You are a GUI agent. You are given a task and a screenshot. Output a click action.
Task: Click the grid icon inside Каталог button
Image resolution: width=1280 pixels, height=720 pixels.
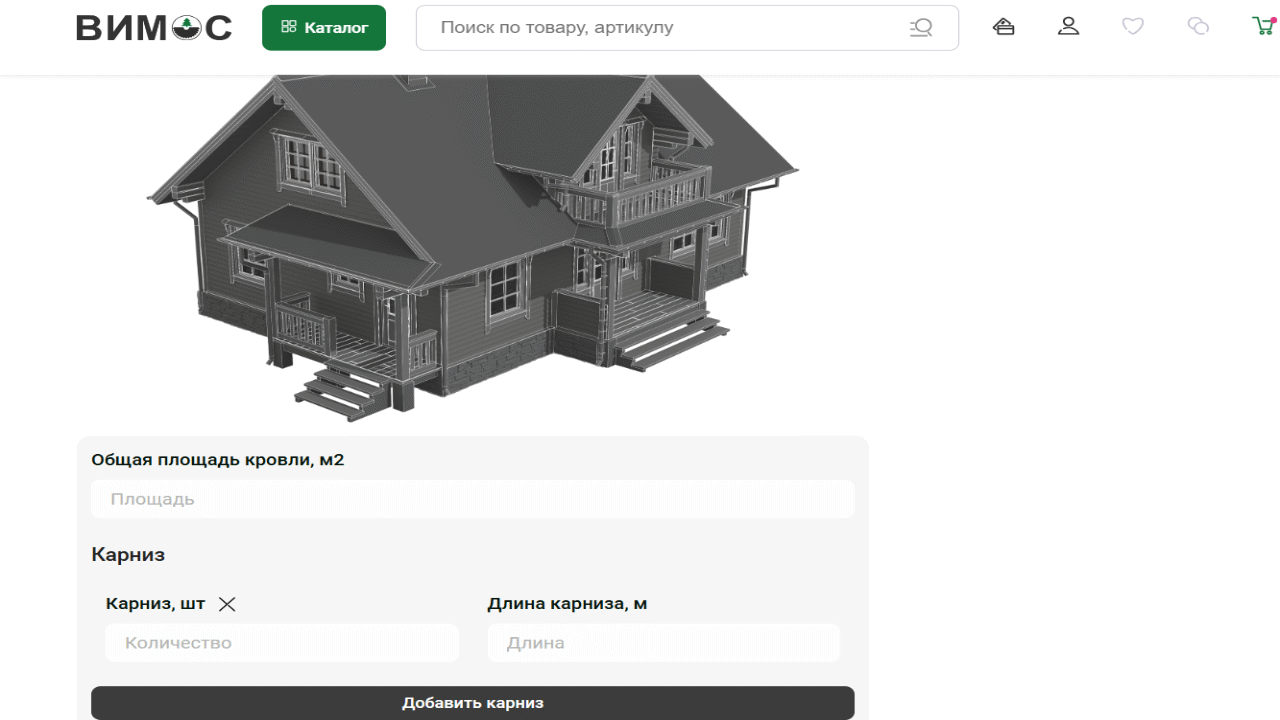point(289,28)
